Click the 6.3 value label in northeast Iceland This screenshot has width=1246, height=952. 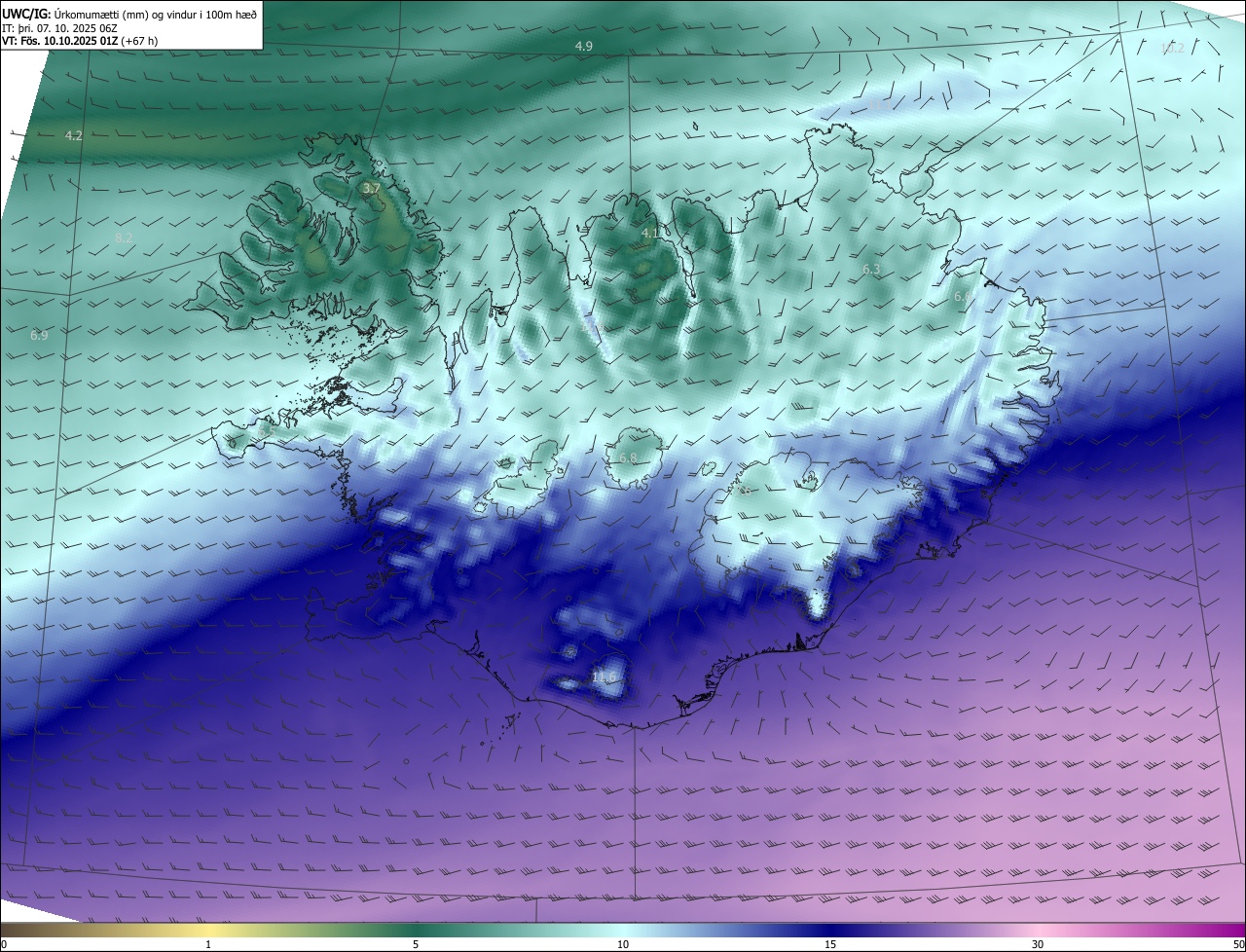[871, 269]
